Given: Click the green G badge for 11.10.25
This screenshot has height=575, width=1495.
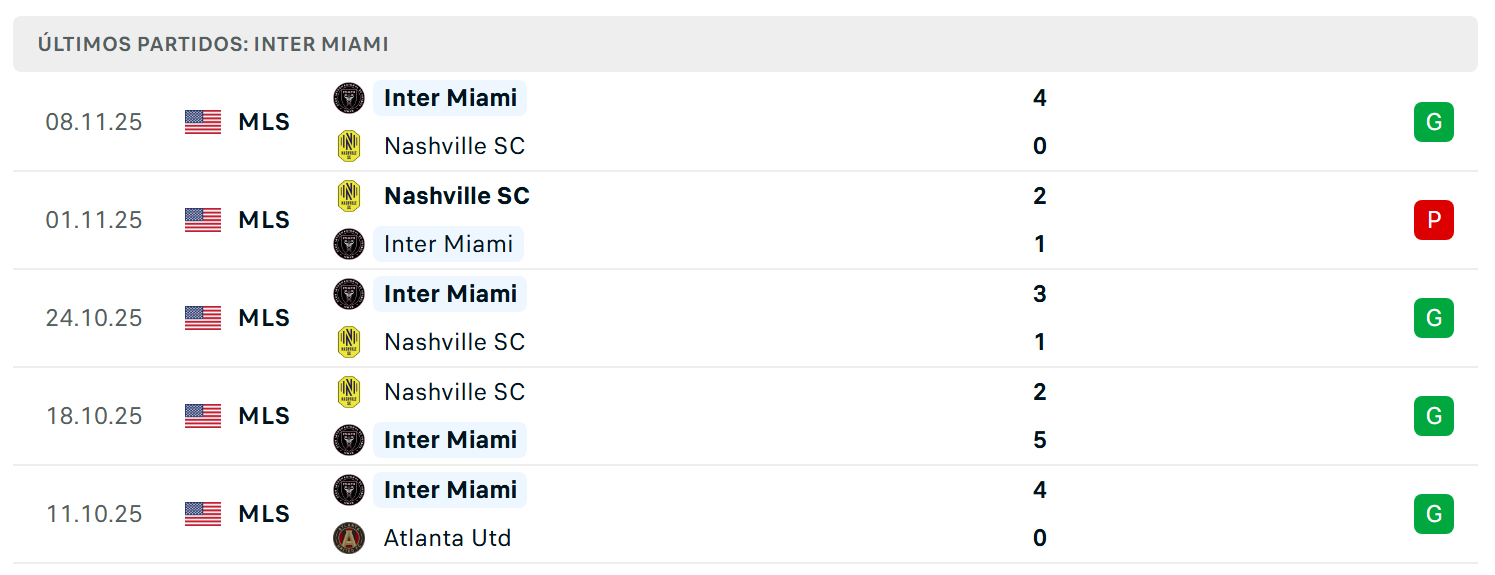Looking at the screenshot, I should click(1433, 514).
